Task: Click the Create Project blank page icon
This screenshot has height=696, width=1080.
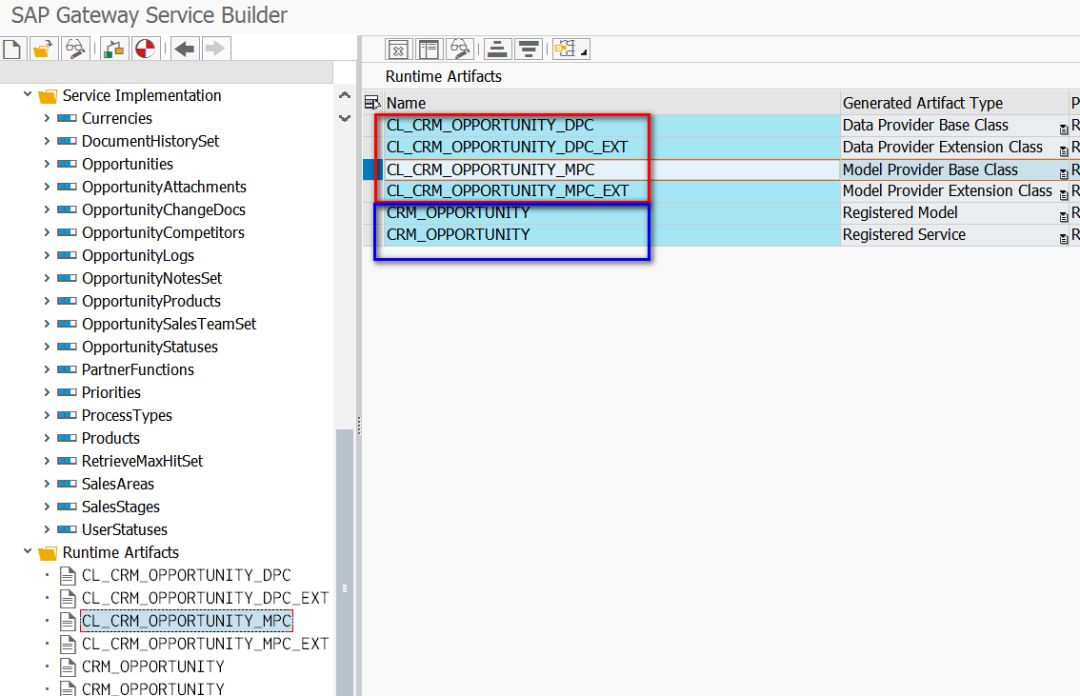Action: pyautogui.click(x=12, y=49)
